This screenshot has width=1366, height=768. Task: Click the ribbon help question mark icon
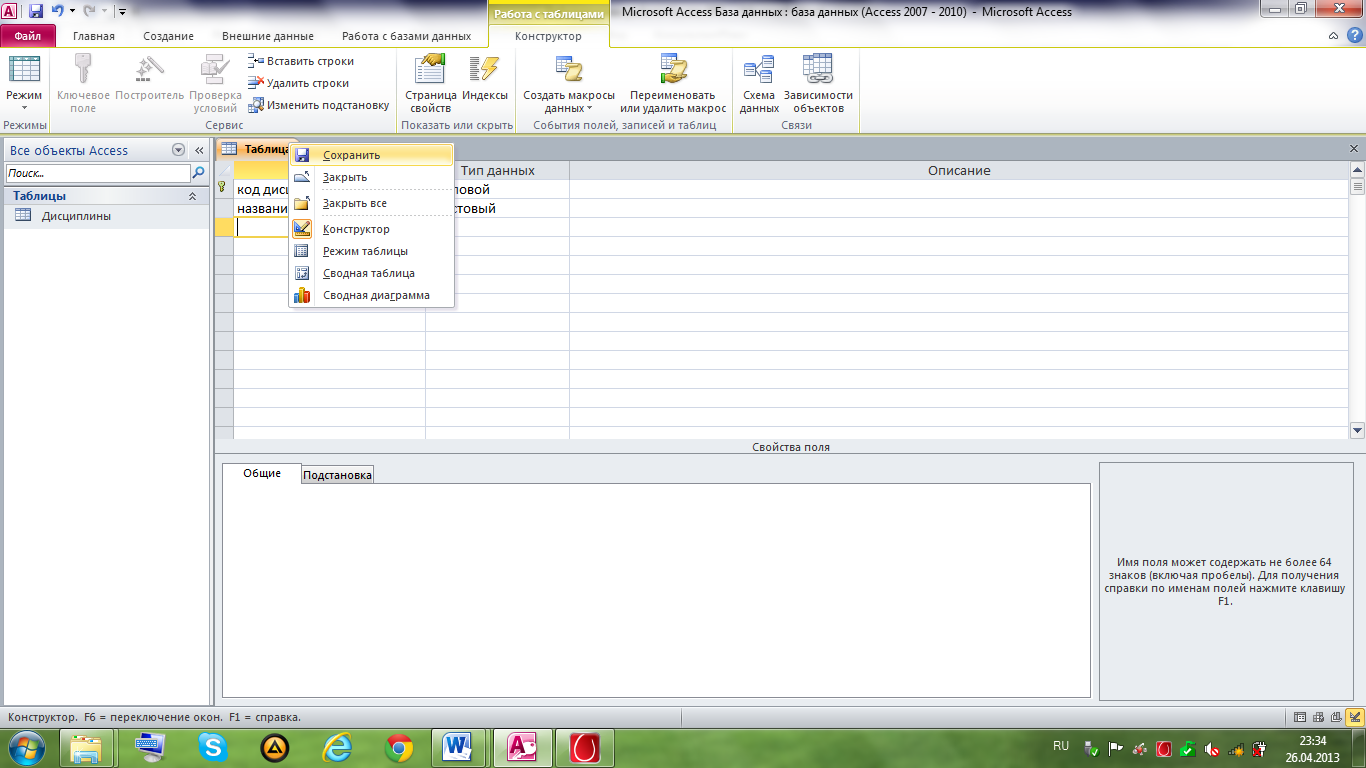[x=1353, y=36]
